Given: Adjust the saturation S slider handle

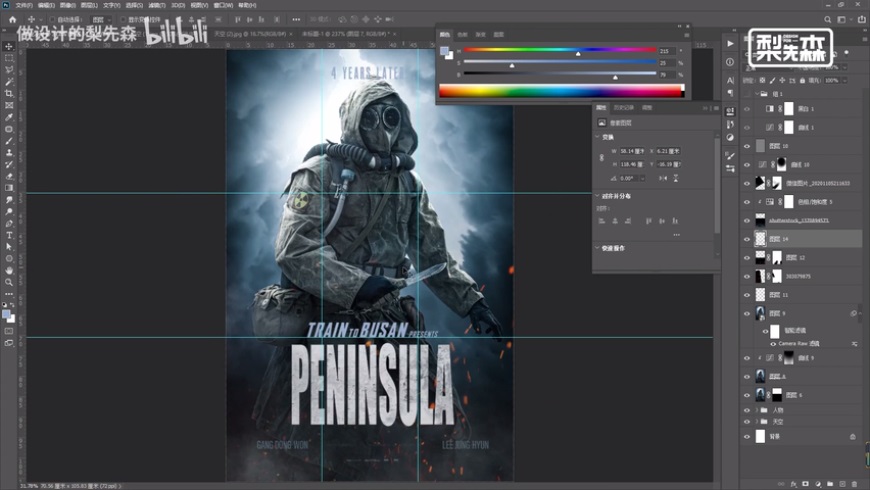Looking at the screenshot, I should coord(512,65).
